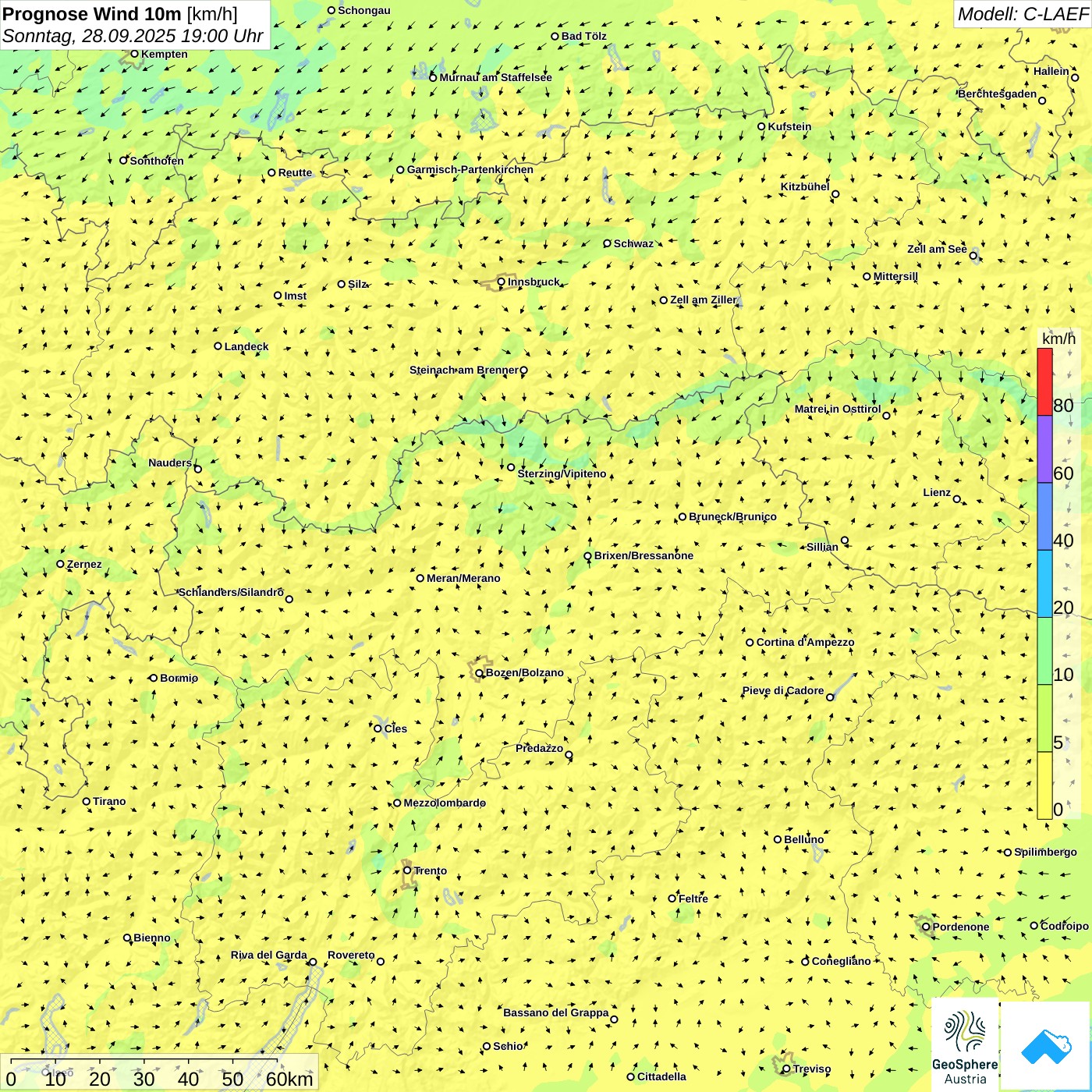1092x1092 pixels.
Task: Click the 'Bassano del Grappa' label
Action: [x=556, y=1012]
